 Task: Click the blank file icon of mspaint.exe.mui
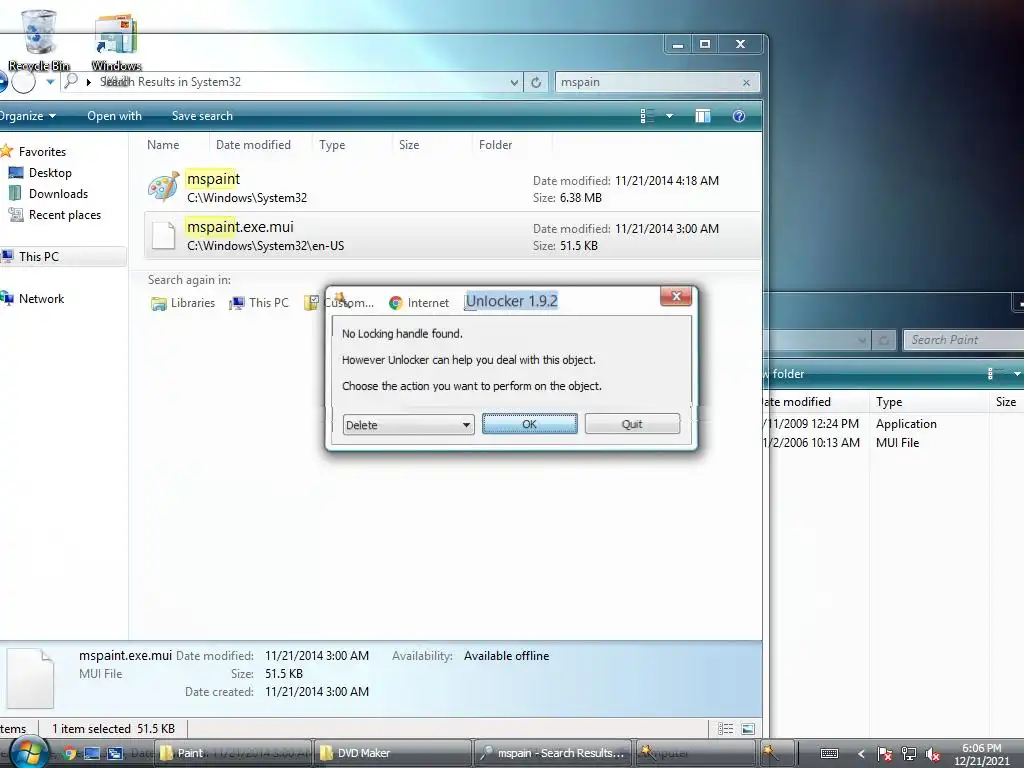pyautogui.click(x=163, y=236)
